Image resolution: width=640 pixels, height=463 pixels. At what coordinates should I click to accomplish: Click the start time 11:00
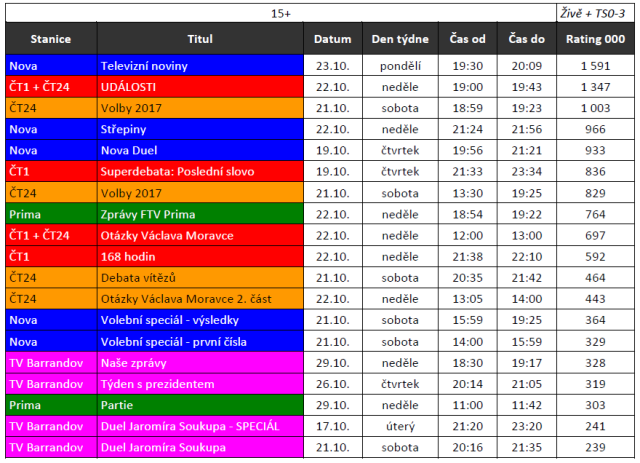pos(468,405)
